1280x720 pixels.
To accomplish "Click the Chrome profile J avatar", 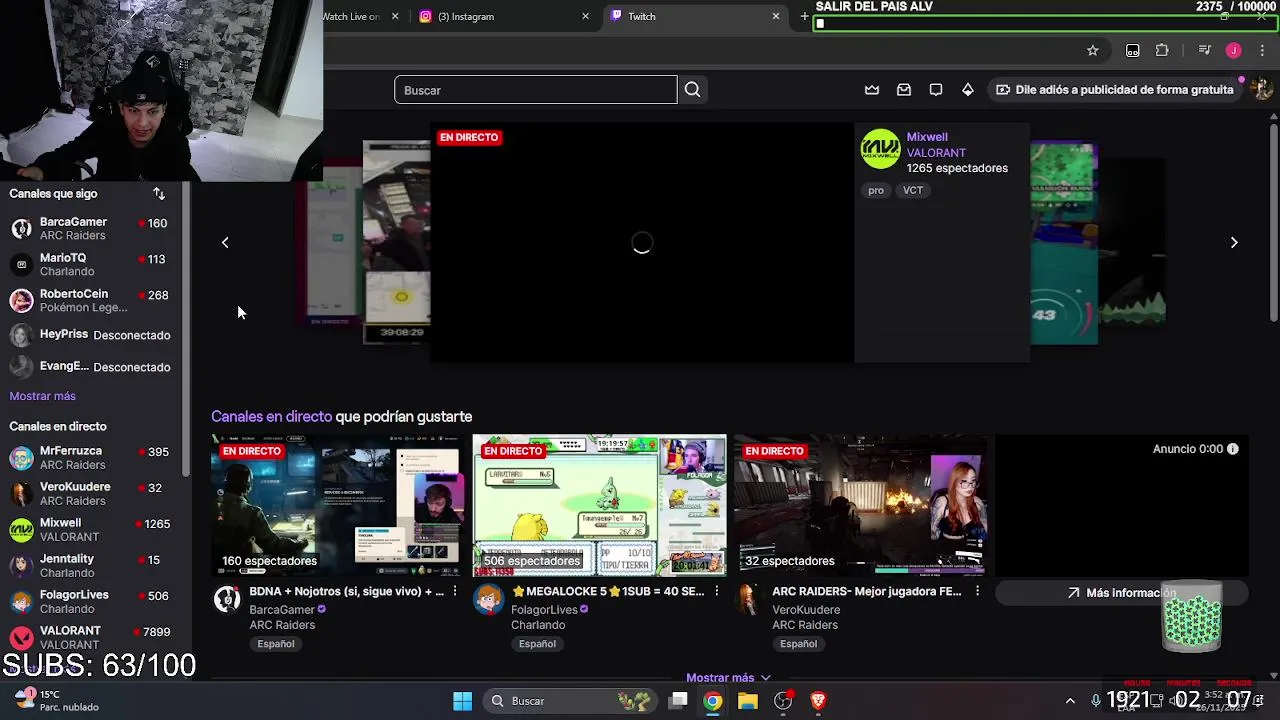I will 1233,50.
